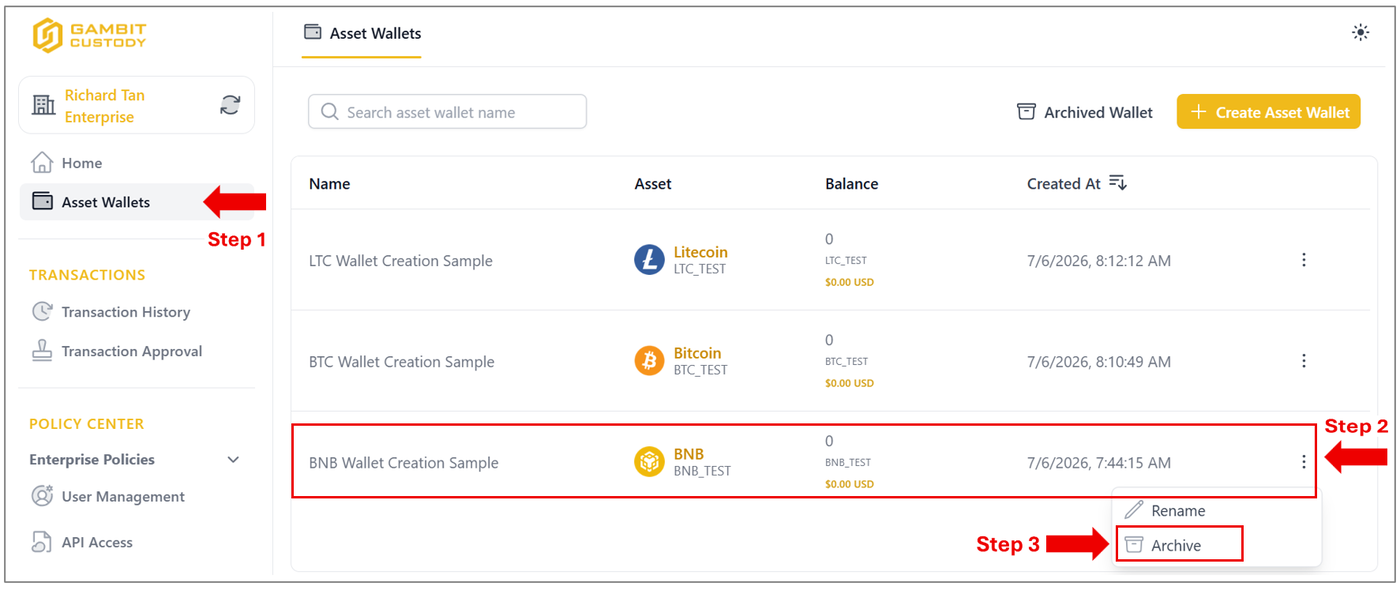Click the User Management person icon
This screenshot has width=1400, height=594.
click(42, 495)
